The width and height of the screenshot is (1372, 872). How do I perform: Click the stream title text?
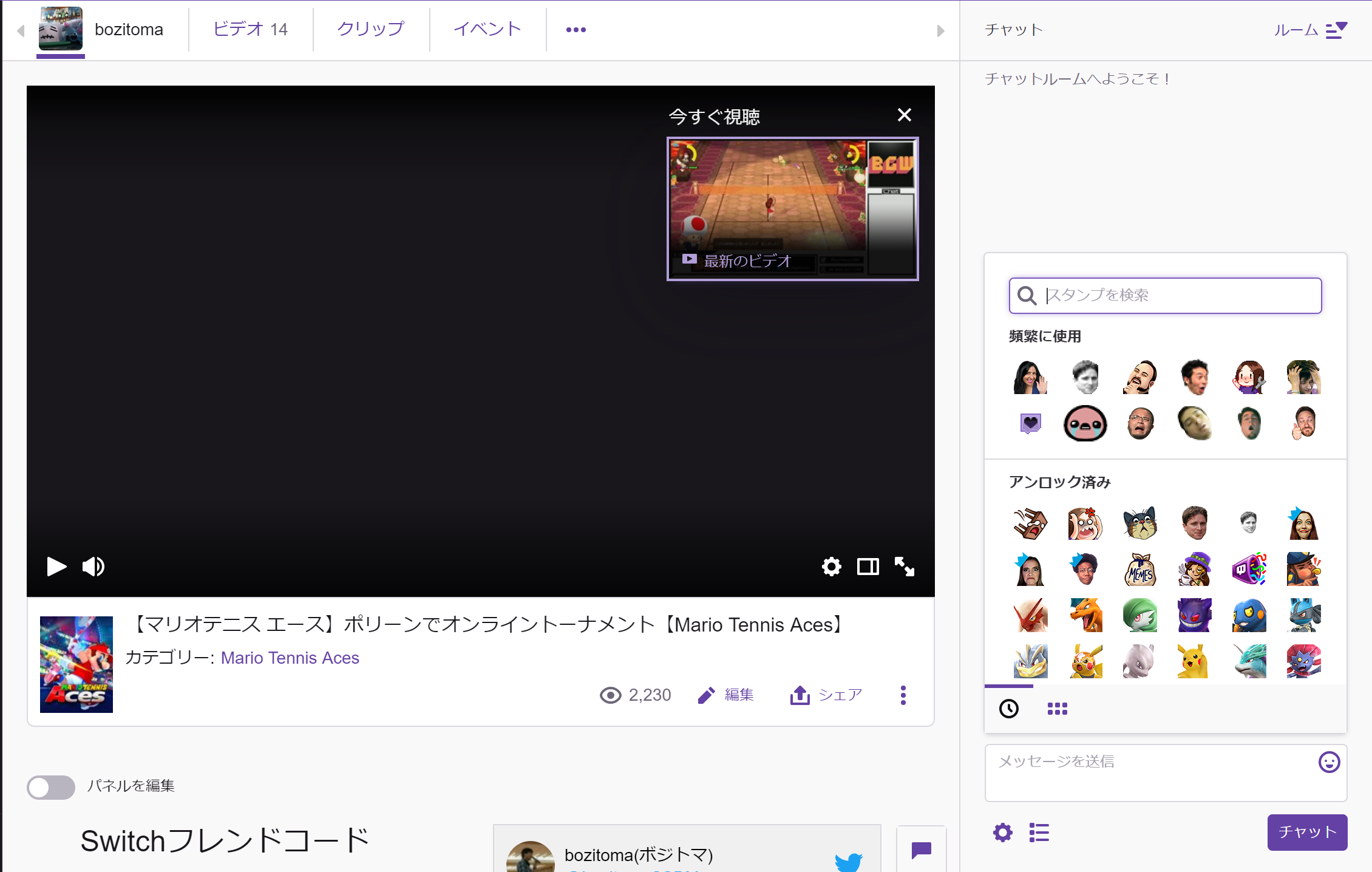(487, 624)
